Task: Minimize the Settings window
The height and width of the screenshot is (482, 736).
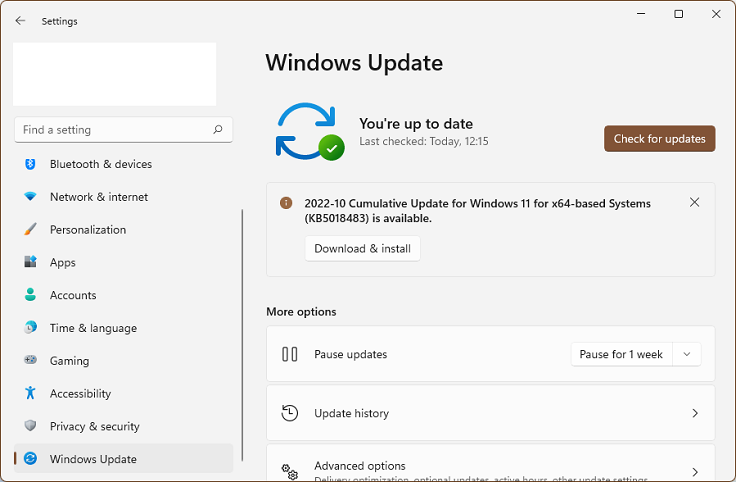Action: tap(641, 14)
